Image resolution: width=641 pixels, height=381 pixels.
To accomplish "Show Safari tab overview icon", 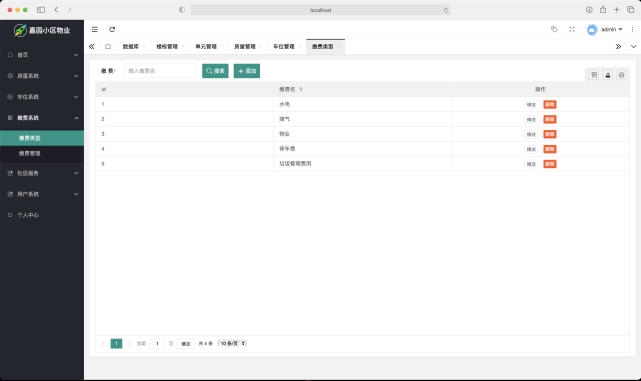I will pyautogui.click(x=630, y=9).
